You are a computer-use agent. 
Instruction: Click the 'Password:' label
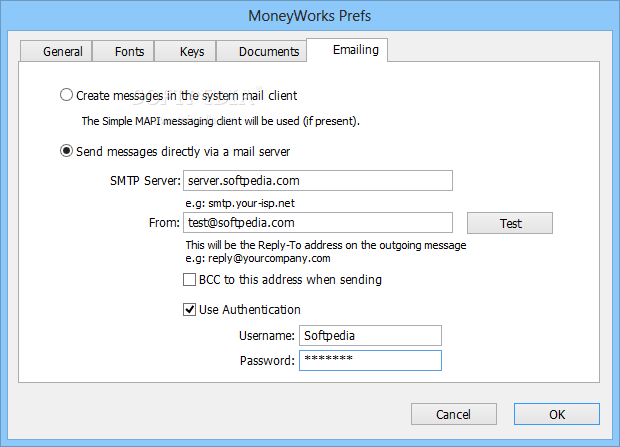point(267,360)
